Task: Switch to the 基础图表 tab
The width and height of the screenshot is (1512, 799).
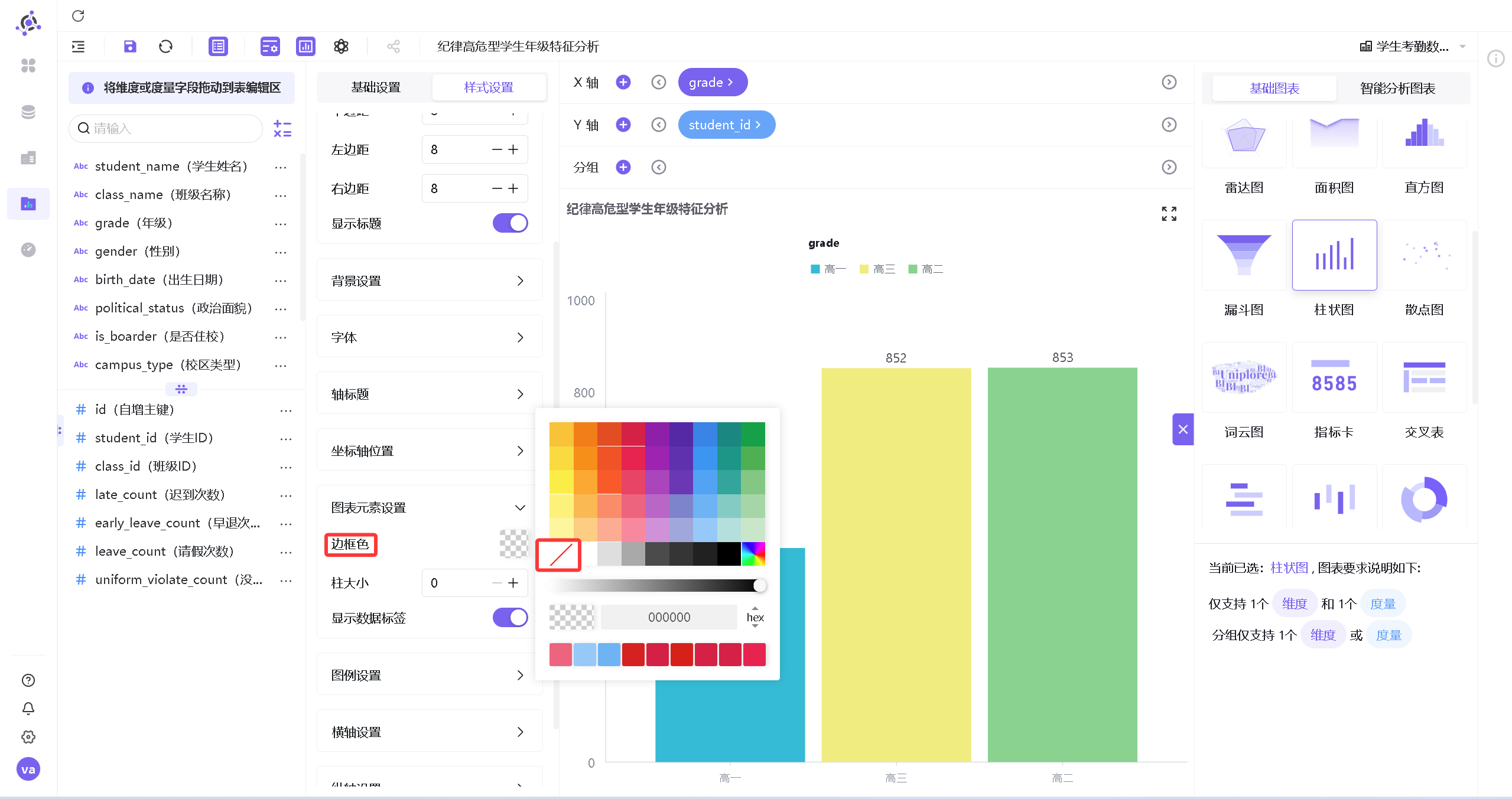Action: pos(1274,89)
